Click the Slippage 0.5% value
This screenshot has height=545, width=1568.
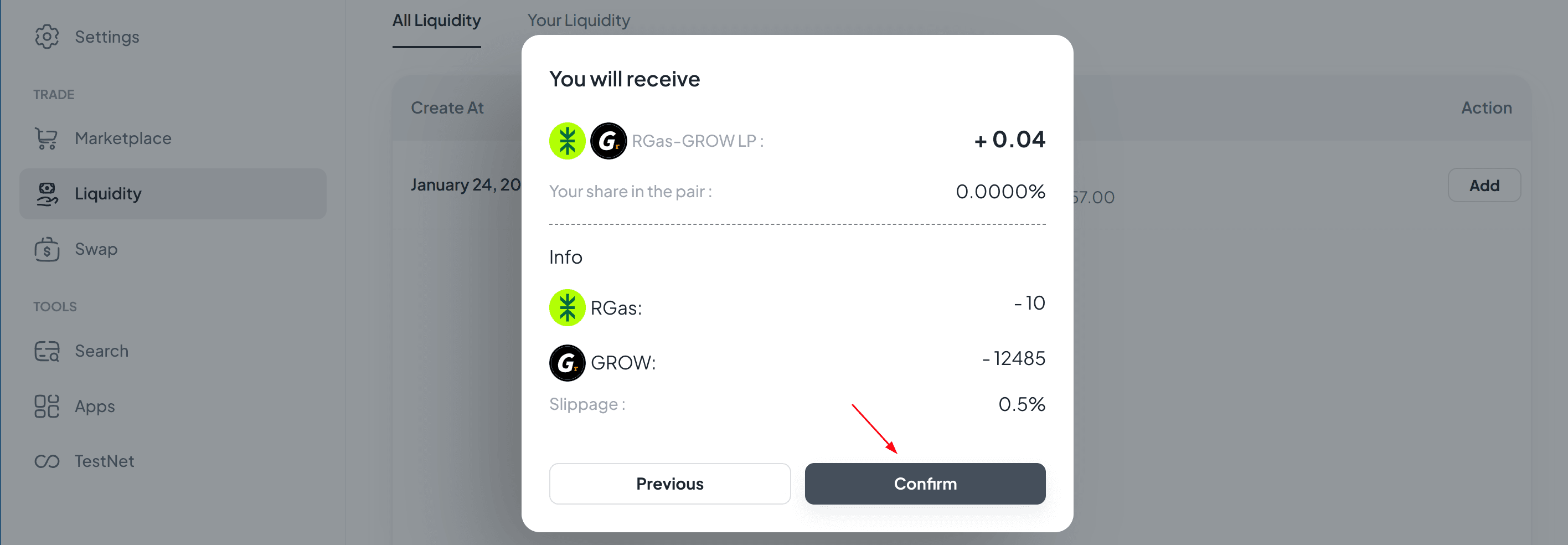(1022, 404)
